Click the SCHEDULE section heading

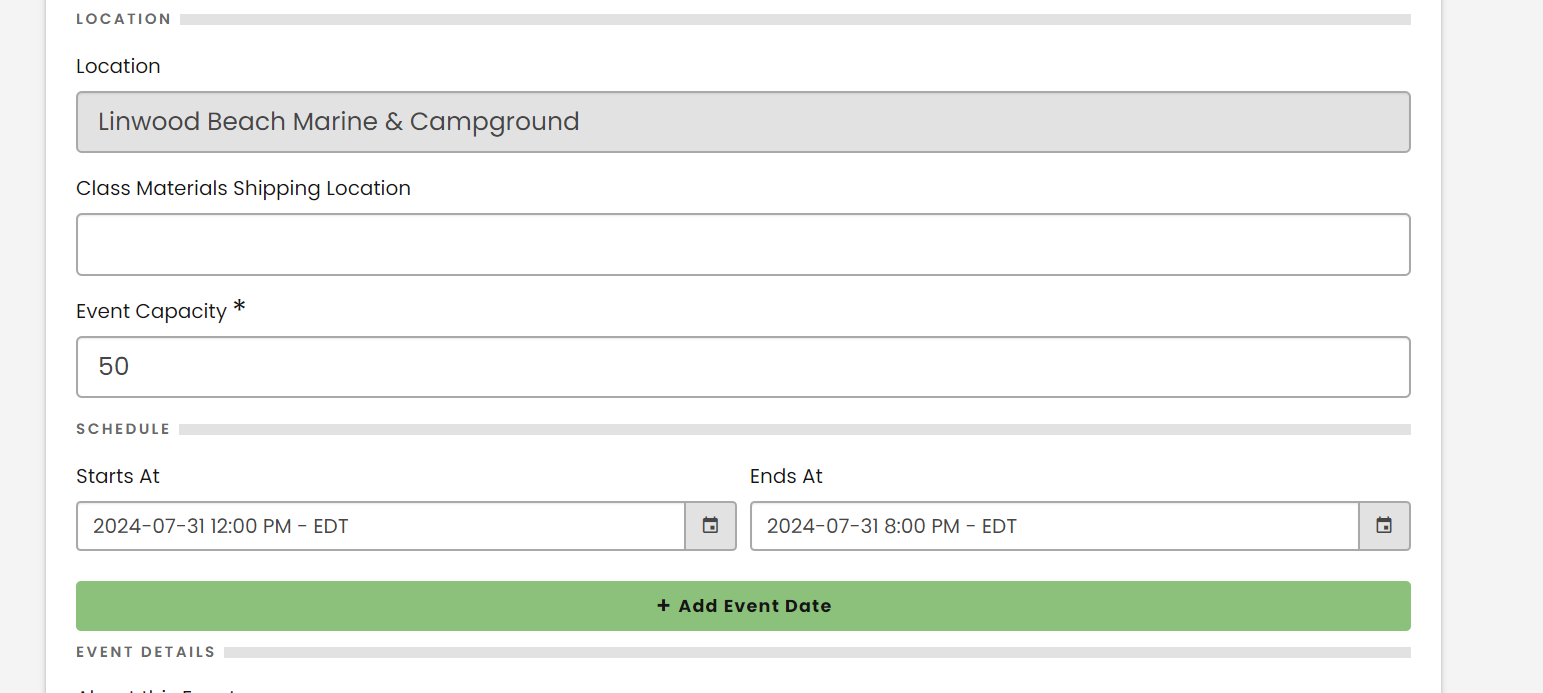(x=123, y=429)
